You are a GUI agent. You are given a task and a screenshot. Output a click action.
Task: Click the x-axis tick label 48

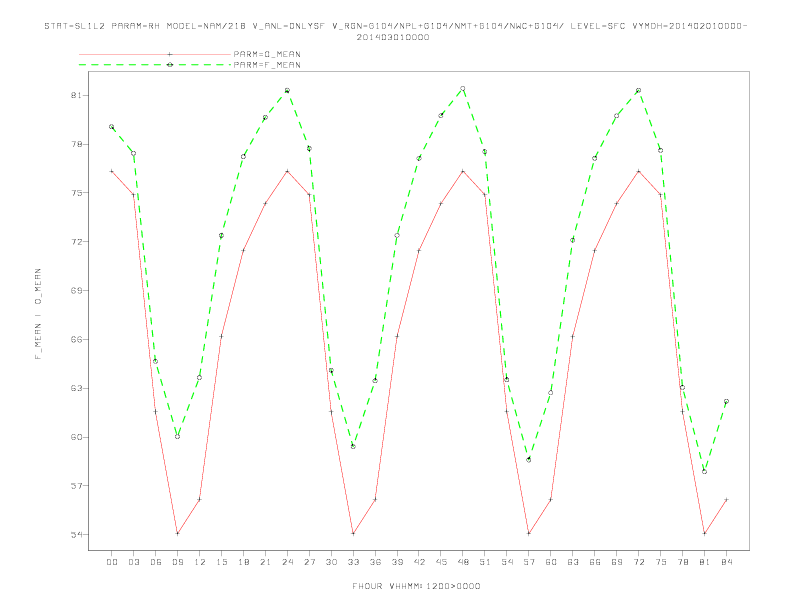pyautogui.click(x=463, y=562)
